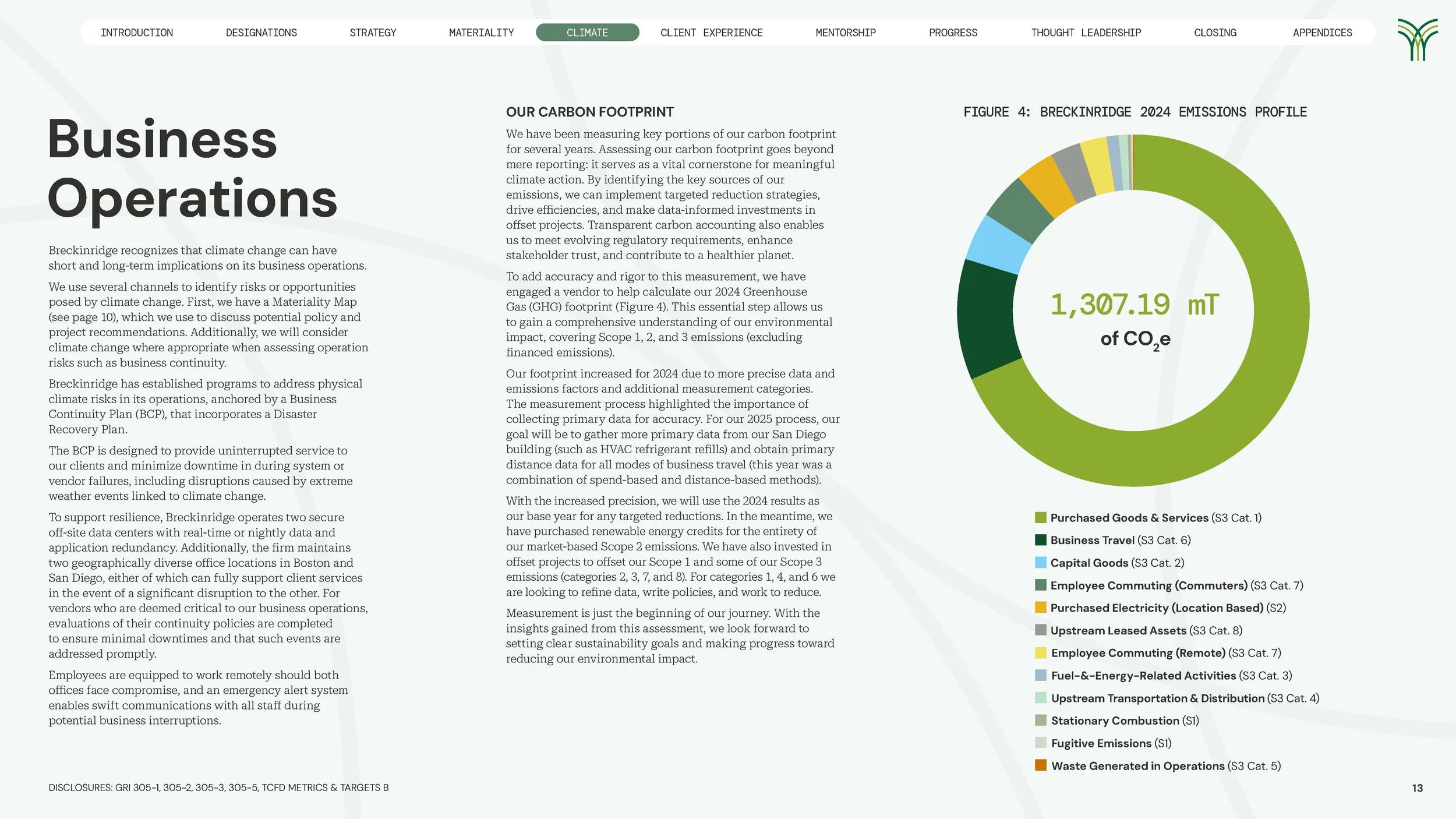This screenshot has height=819, width=1456.
Task: Click 'Upstream Leased Assets' legend label
Action: click(x=1118, y=630)
